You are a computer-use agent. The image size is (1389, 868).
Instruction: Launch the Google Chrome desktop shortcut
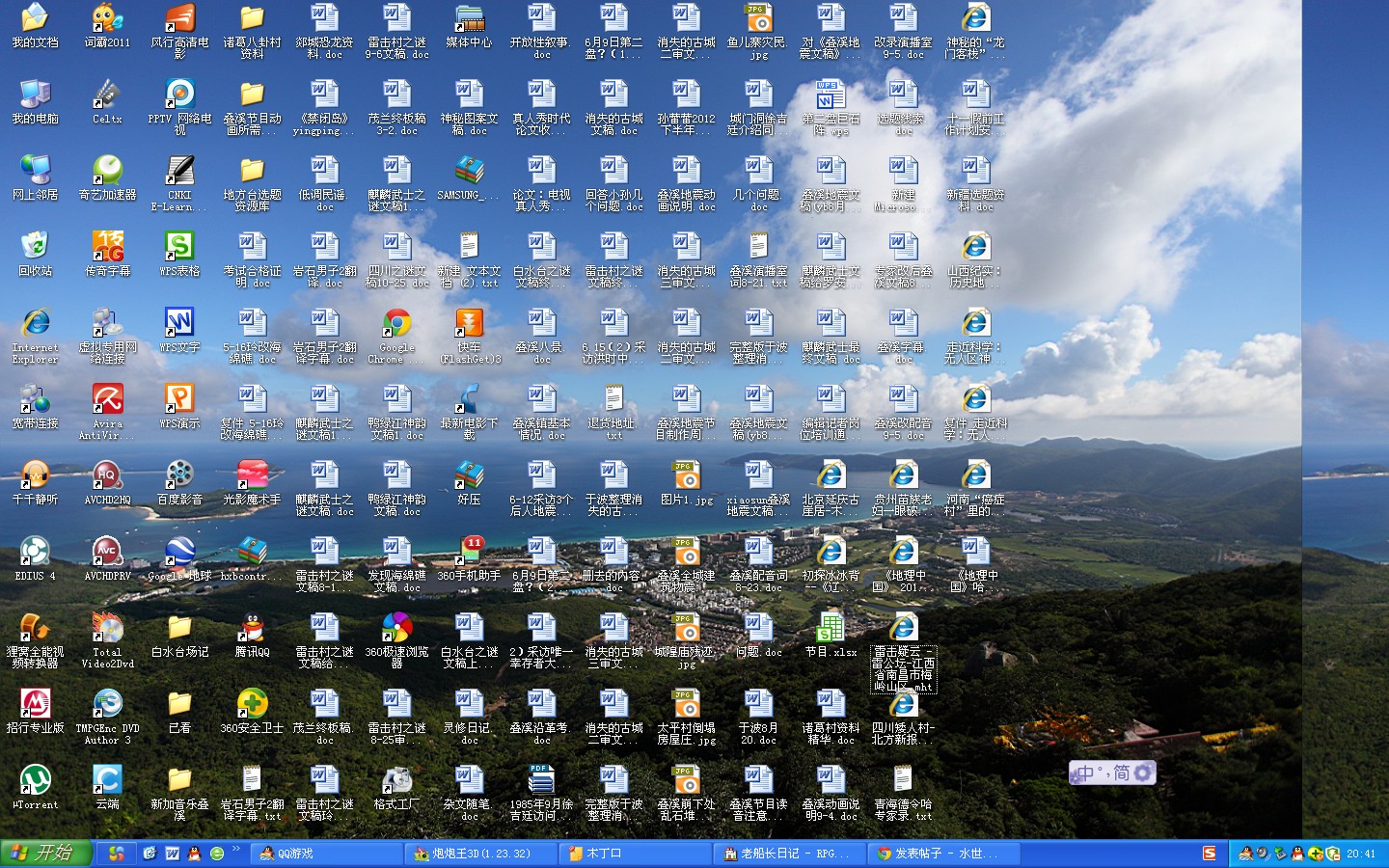pyautogui.click(x=396, y=336)
